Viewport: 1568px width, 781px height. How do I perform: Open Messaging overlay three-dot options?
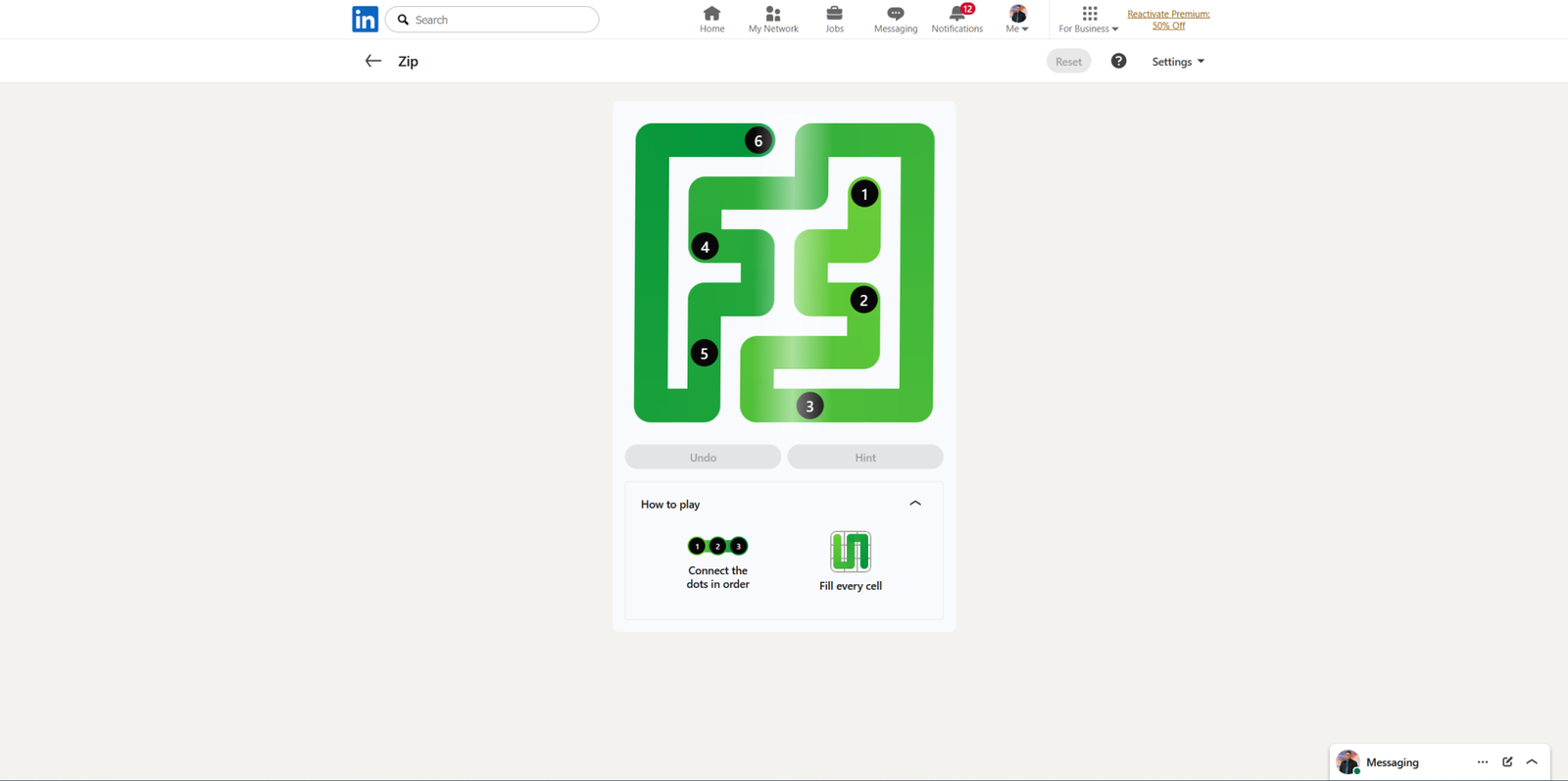[x=1482, y=761]
